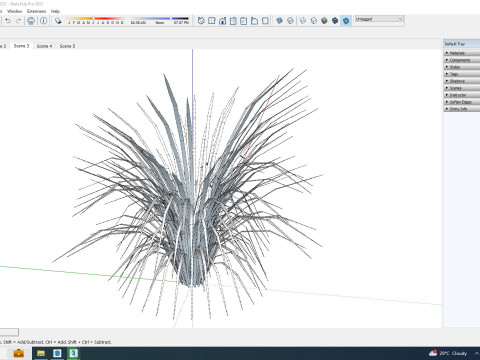
Task: Expand the Instructor panel
Action: click(462, 95)
